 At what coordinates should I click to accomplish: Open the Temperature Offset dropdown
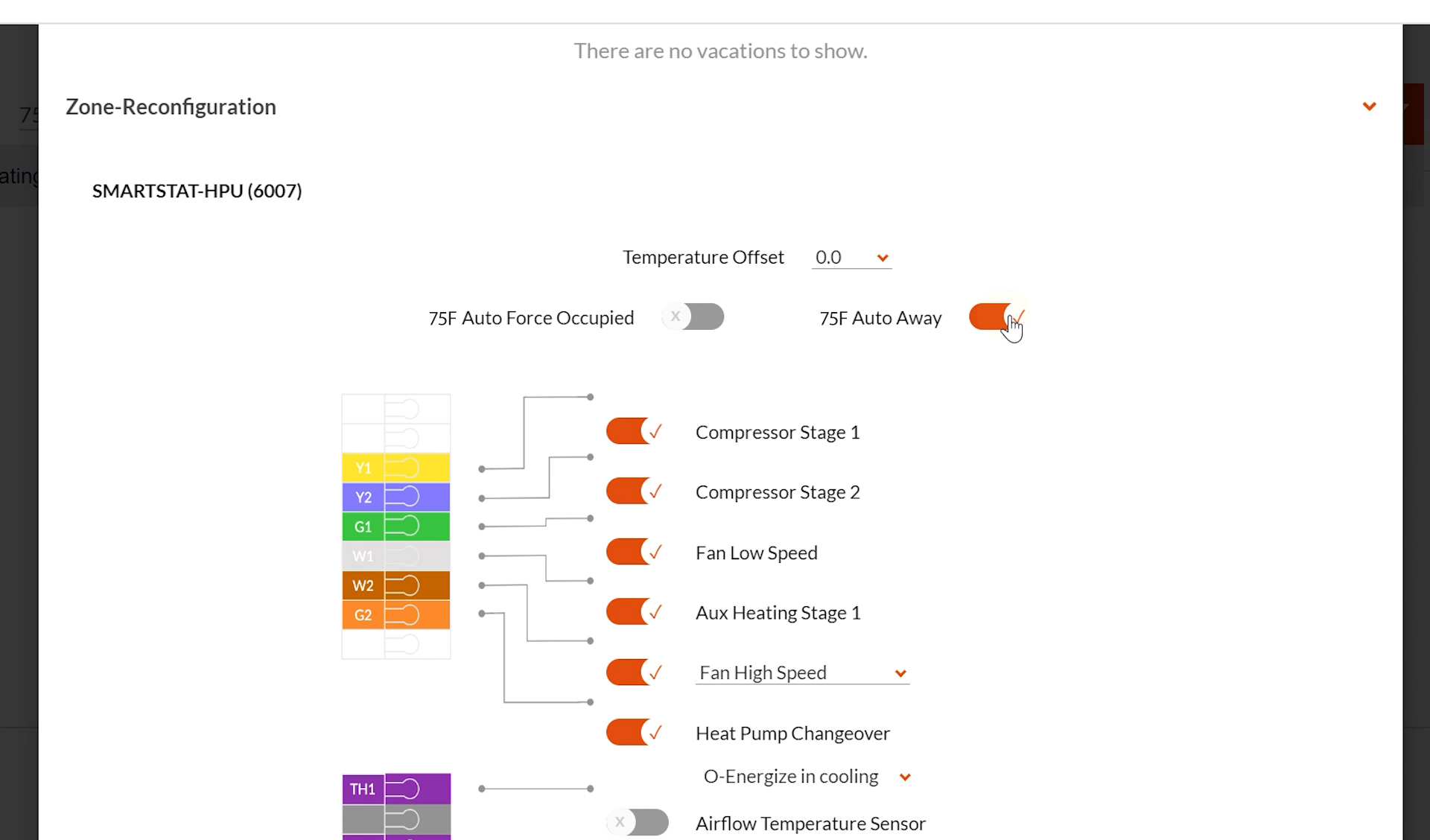[852, 258]
